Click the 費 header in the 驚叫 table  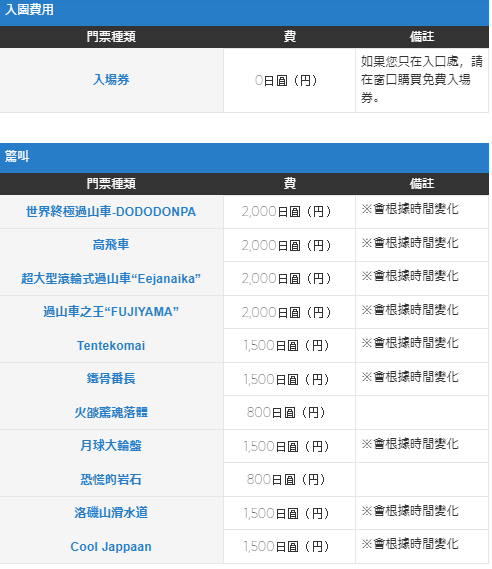(x=290, y=184)
